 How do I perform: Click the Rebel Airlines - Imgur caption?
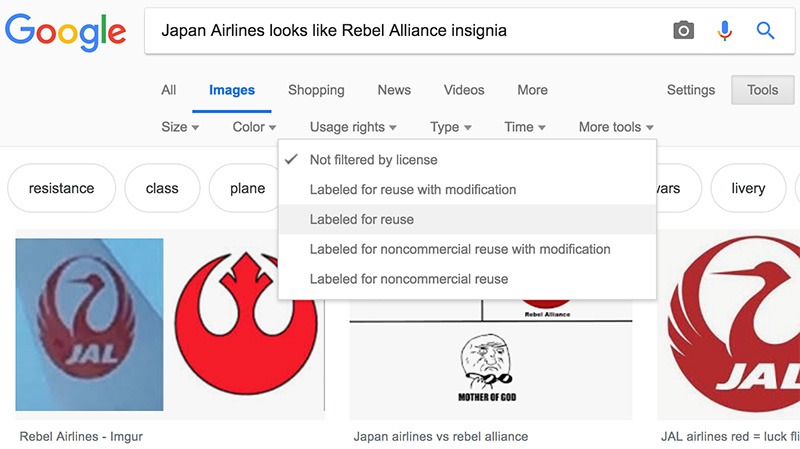[81, 437]
